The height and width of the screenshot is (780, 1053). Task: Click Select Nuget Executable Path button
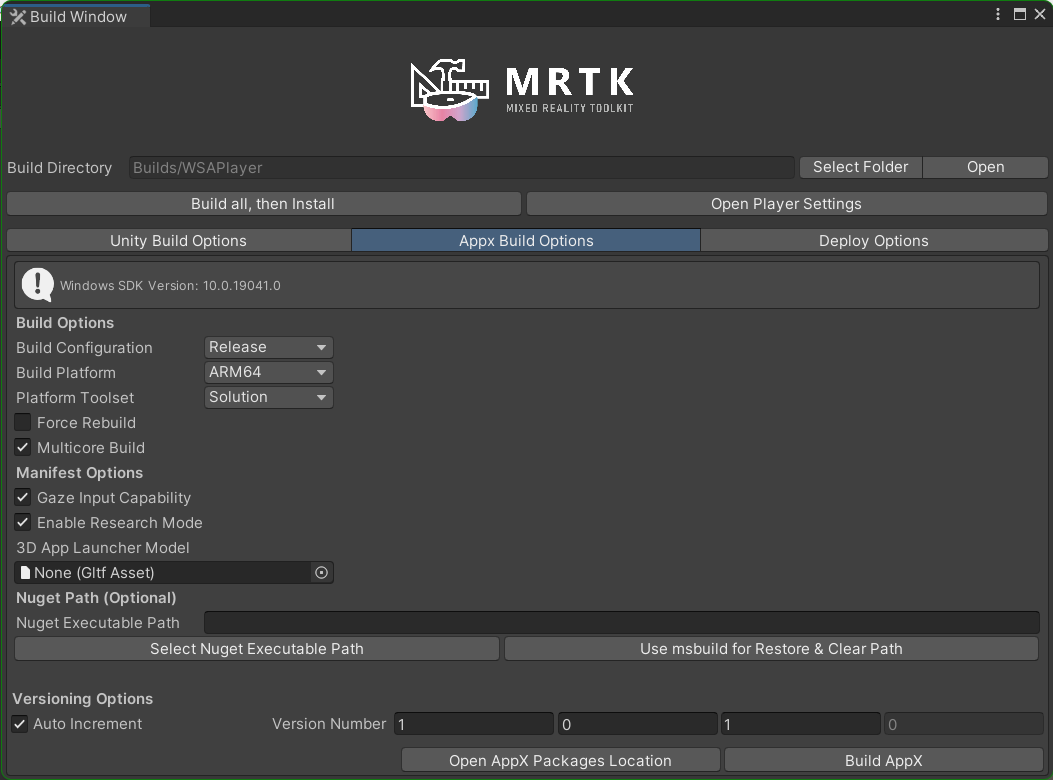(x=257, y=649)
